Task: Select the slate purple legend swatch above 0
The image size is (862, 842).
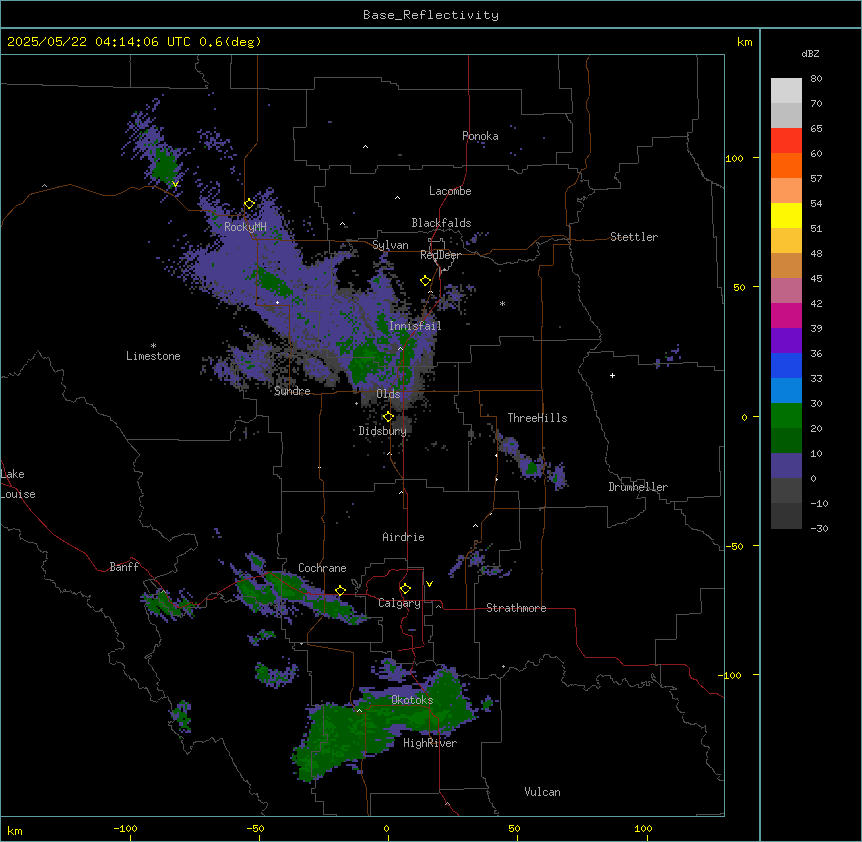Action: 786,466
